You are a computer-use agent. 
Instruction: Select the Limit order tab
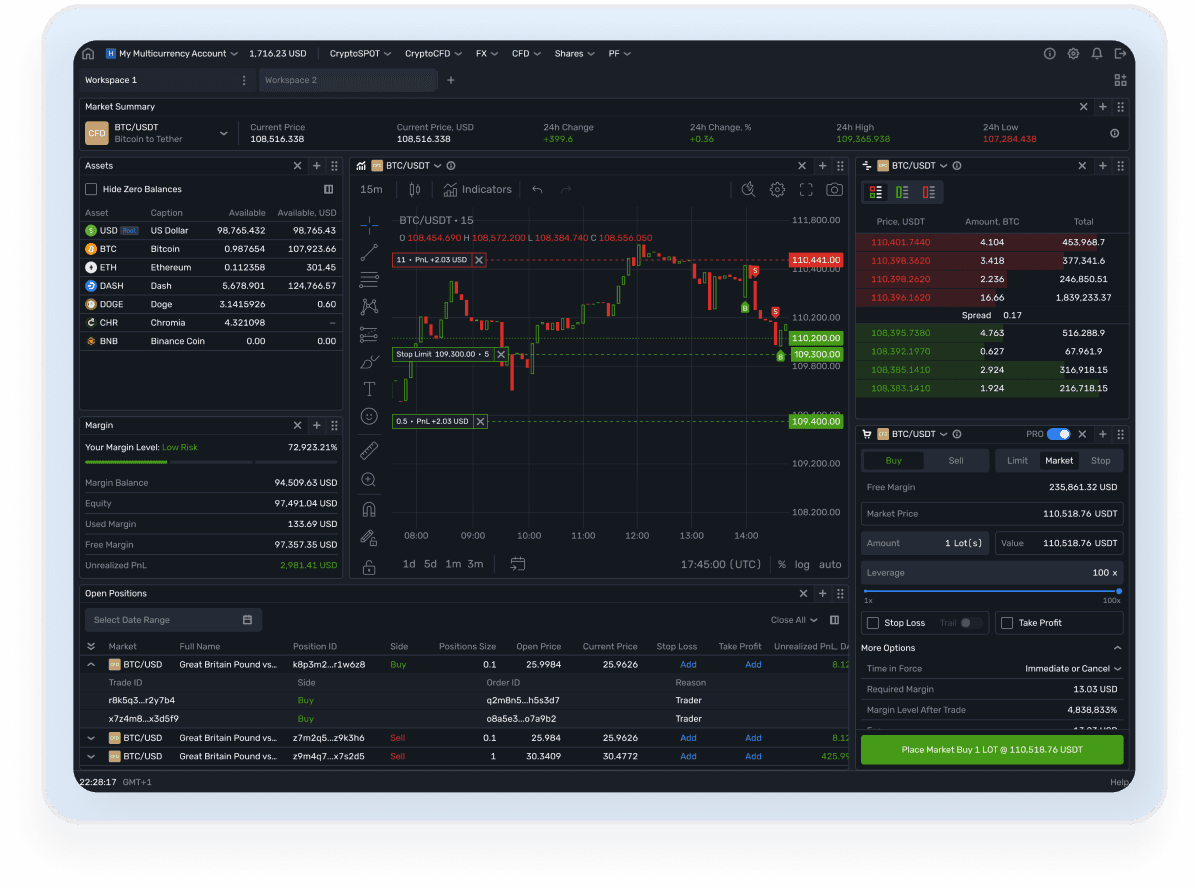(x=1017, y=461)
